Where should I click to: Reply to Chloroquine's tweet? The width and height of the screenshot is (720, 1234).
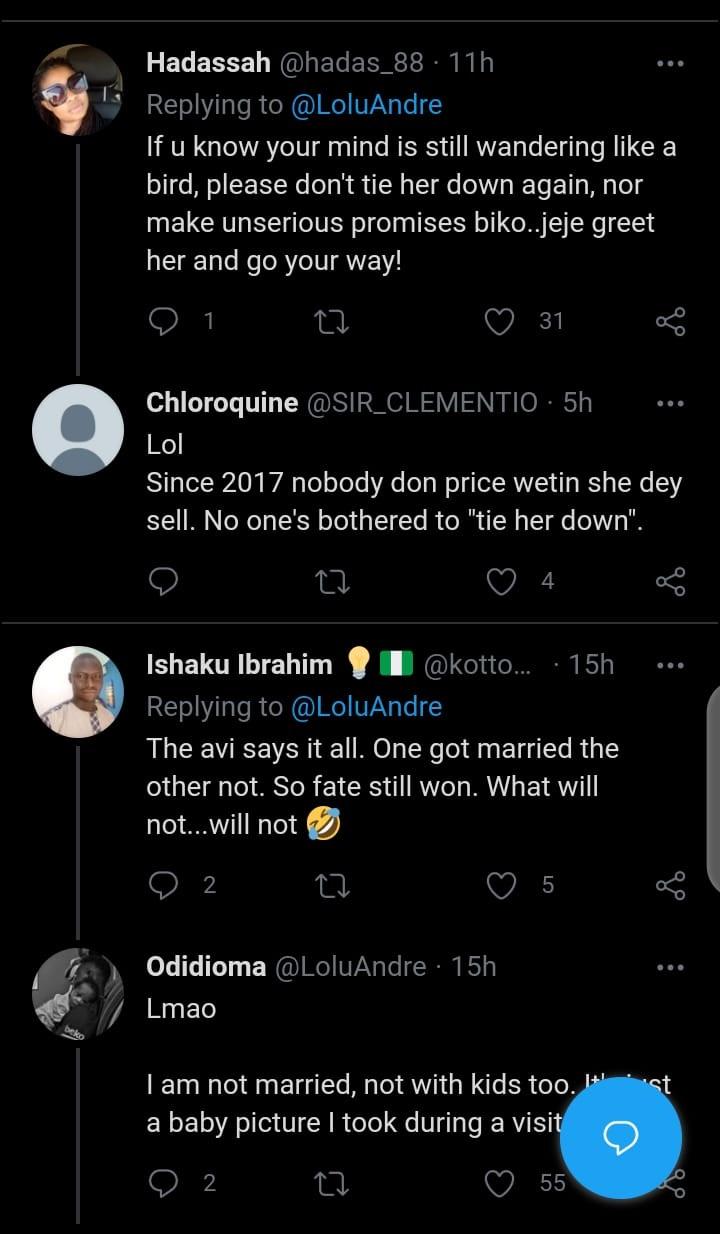(163, 581)
